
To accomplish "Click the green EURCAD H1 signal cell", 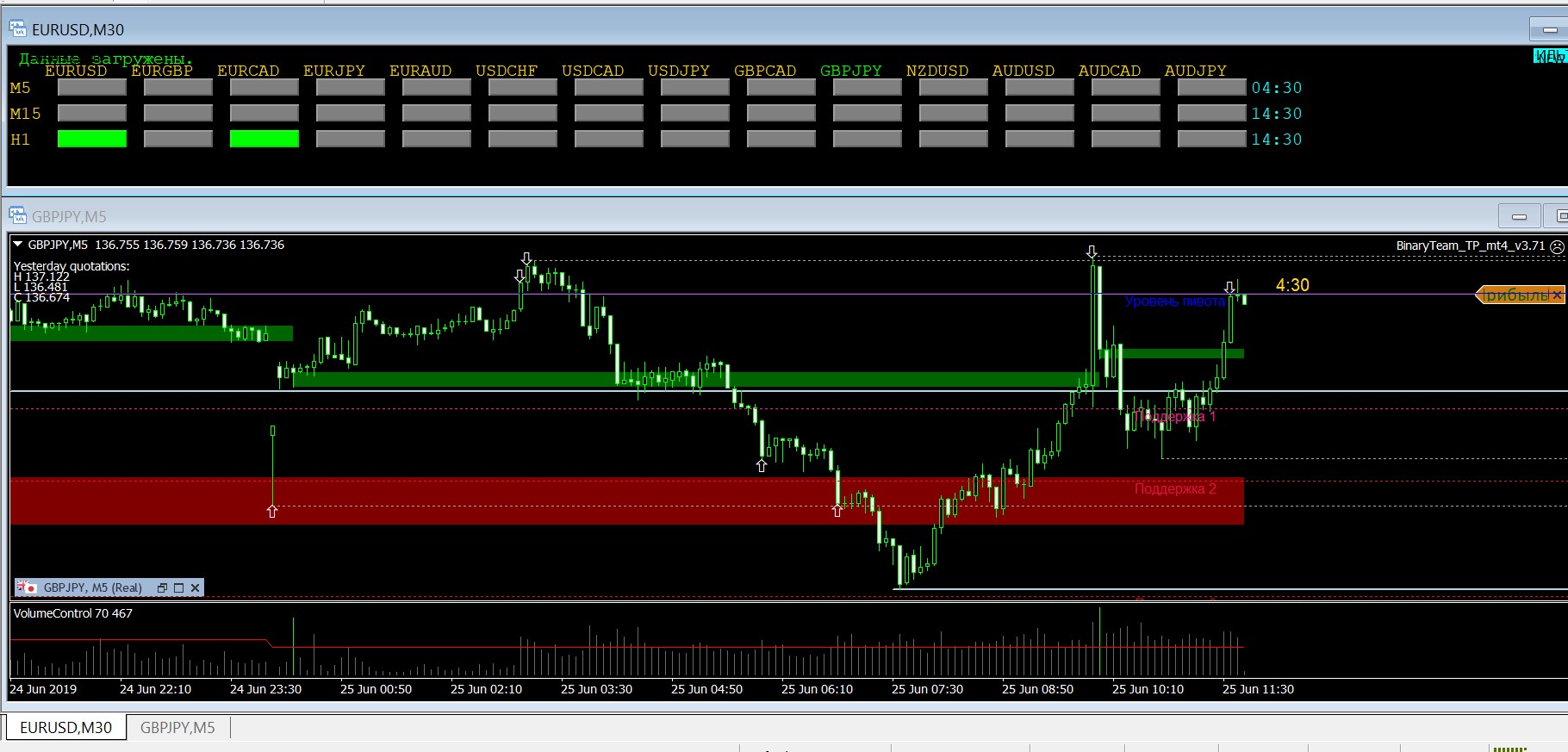I will (x=264, y=139).
